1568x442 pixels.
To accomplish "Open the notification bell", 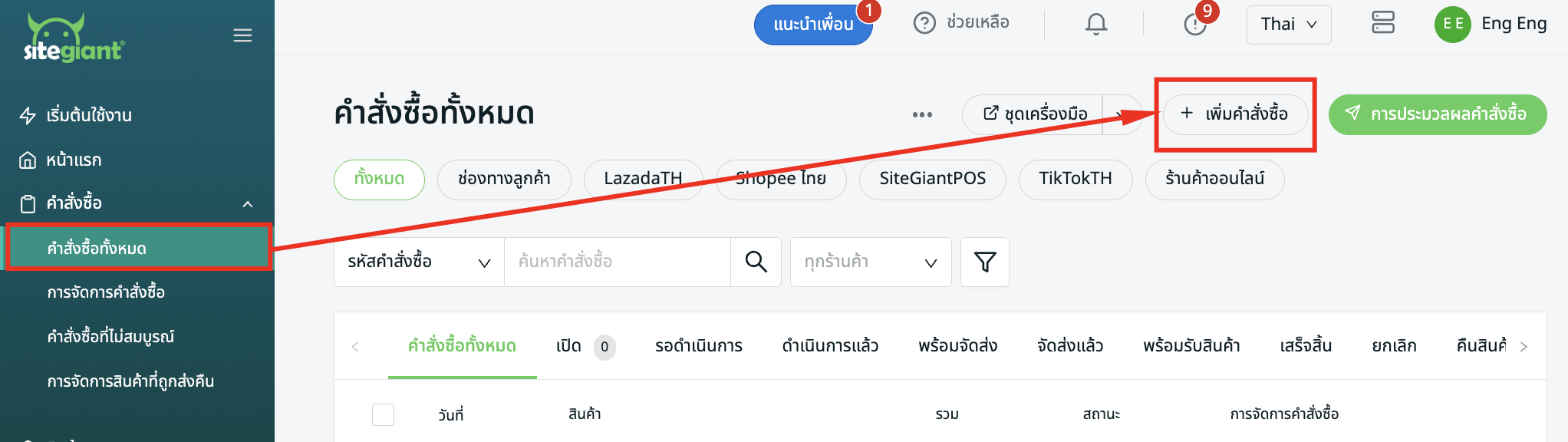I will point(1095,24).
